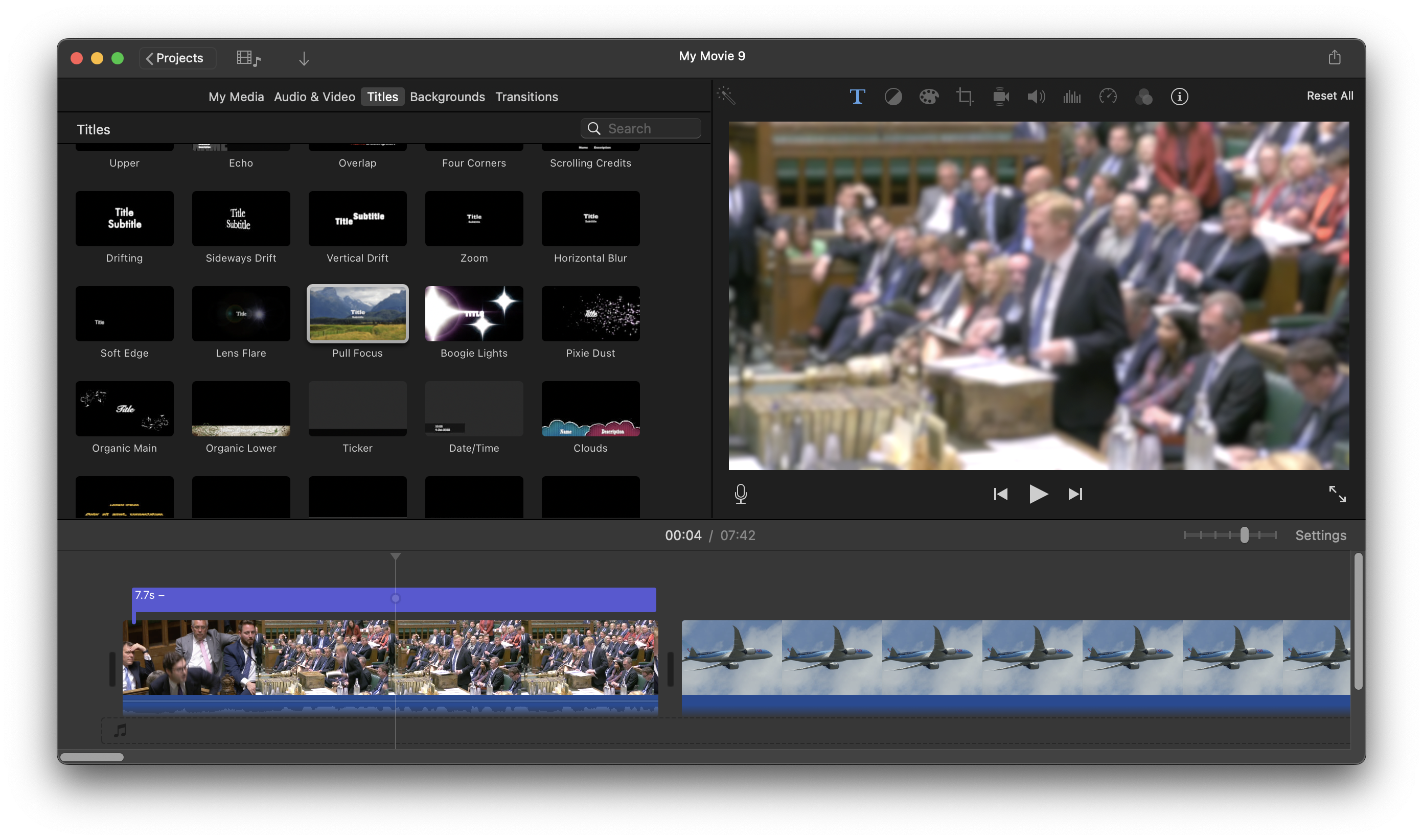Toggle the voiceover microphone button

pos(740,494)
